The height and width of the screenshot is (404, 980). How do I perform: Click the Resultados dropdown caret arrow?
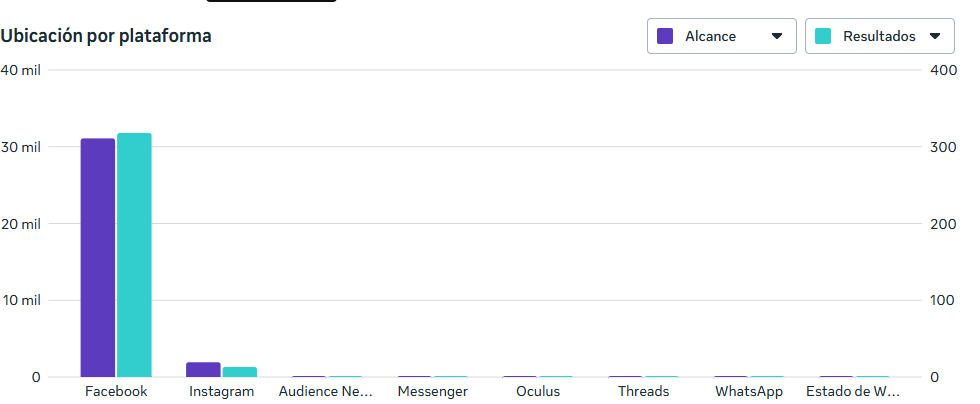935,36
